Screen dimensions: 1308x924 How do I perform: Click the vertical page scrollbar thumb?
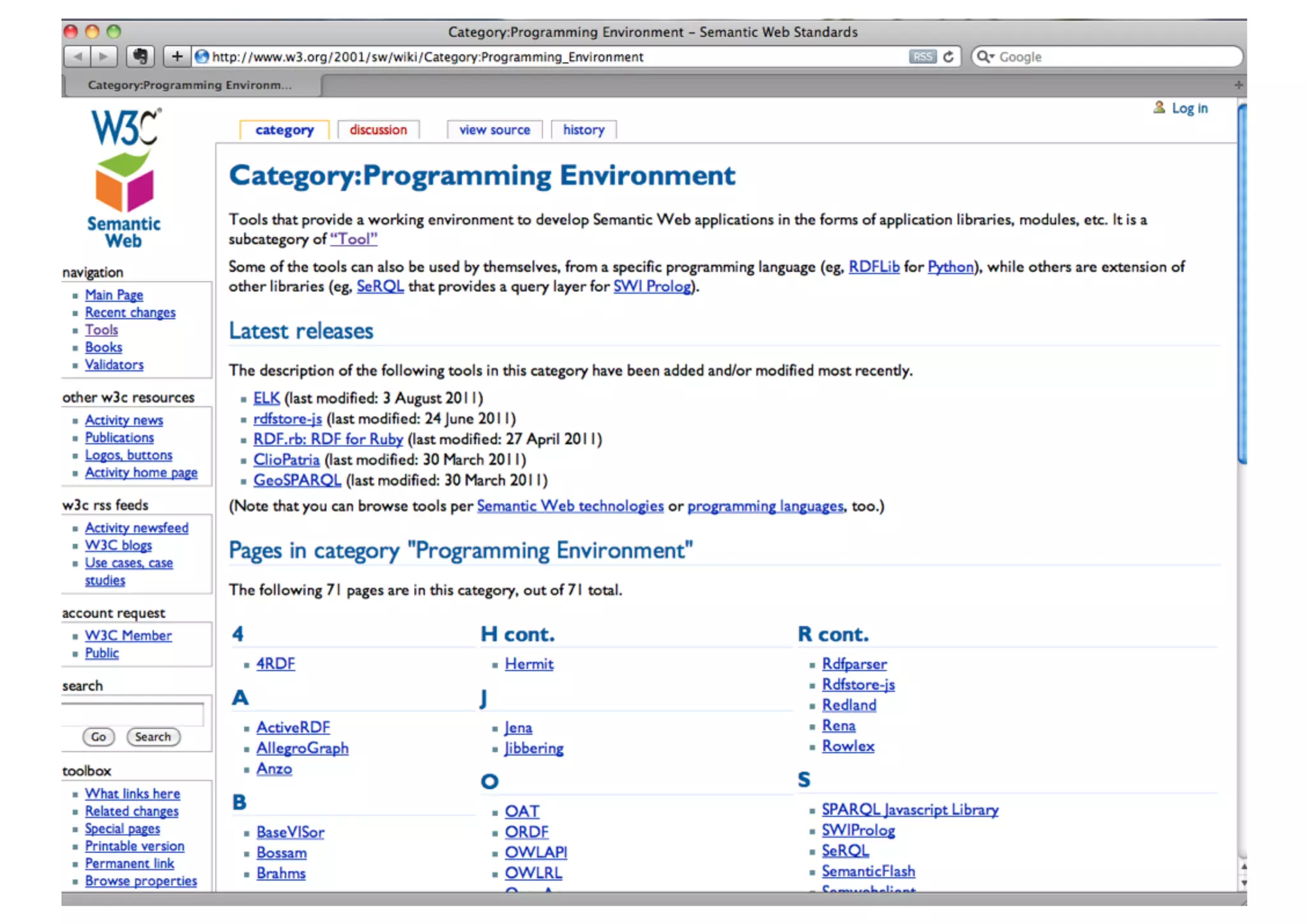pos(1242,284)
